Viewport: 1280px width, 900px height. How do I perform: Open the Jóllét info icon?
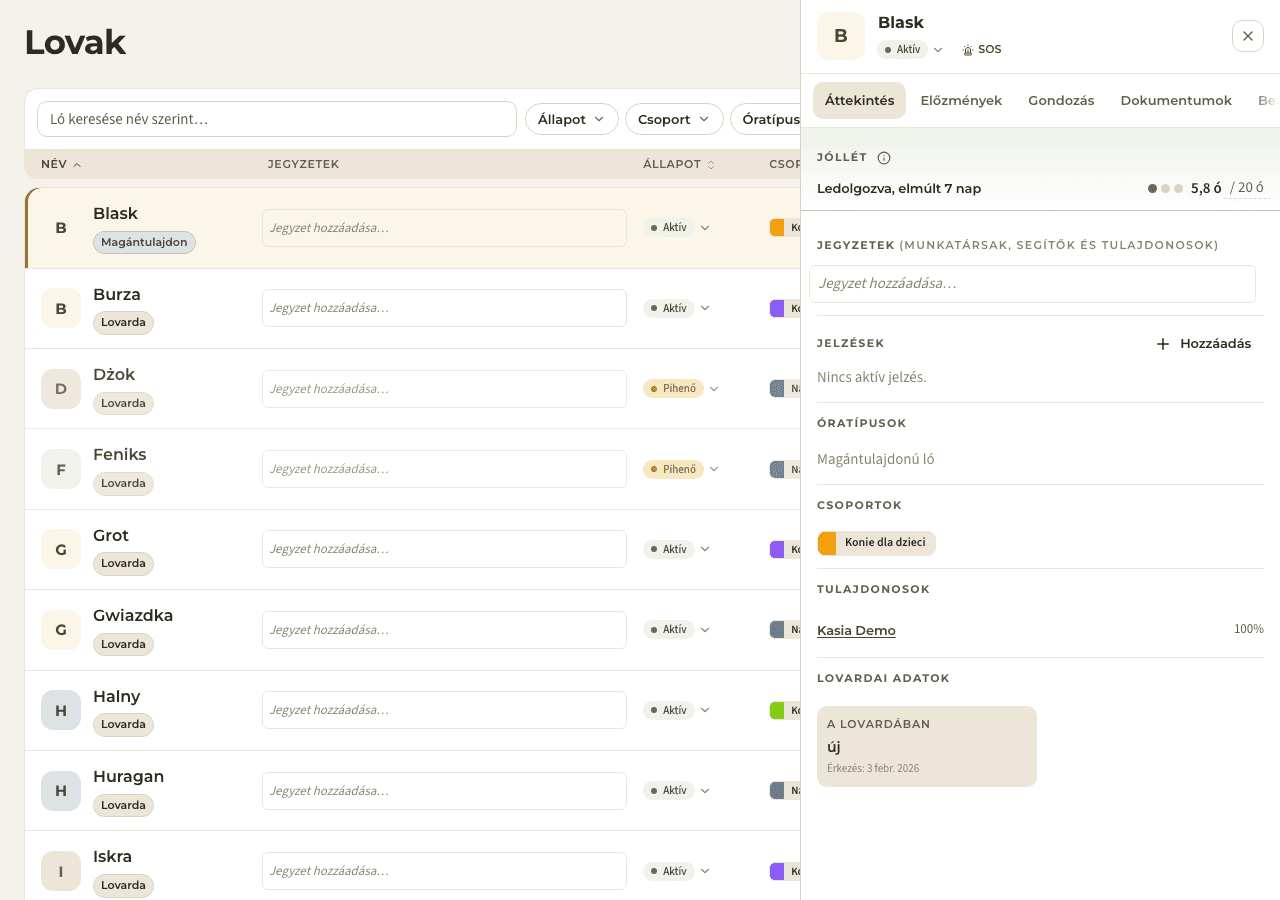884,157
